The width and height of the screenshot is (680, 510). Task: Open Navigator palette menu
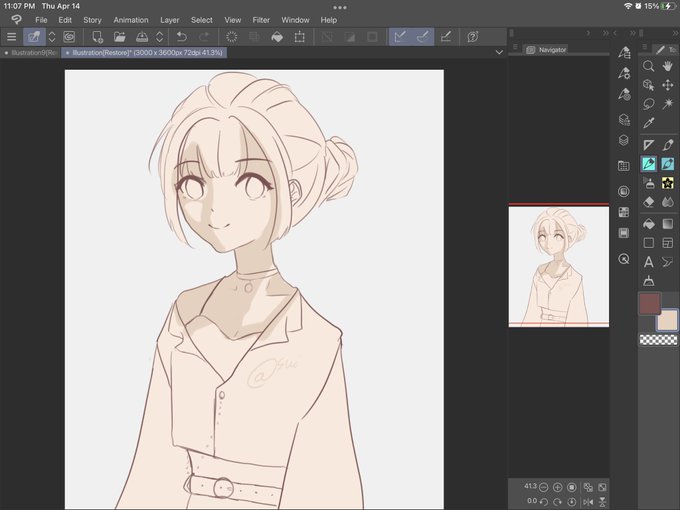(x=515, y=47)
